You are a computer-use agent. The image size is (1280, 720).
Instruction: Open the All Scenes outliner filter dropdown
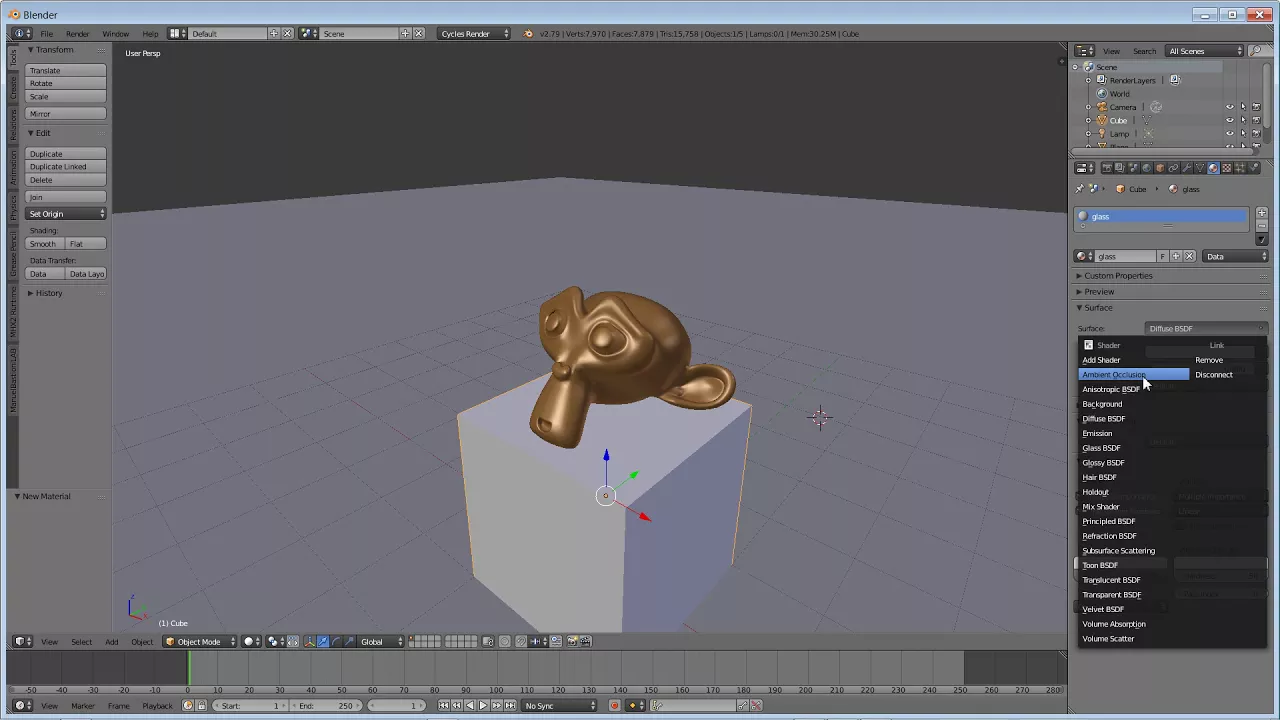[1204, 51]
